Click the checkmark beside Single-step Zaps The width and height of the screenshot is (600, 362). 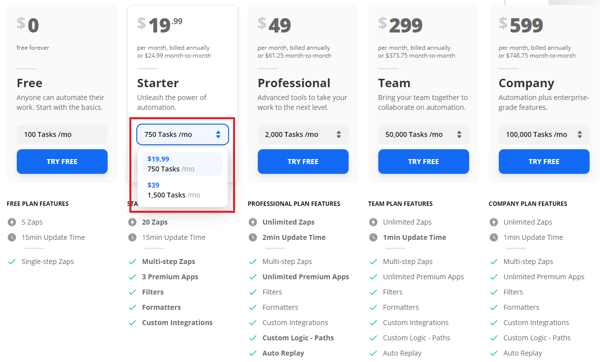point(12,262)
